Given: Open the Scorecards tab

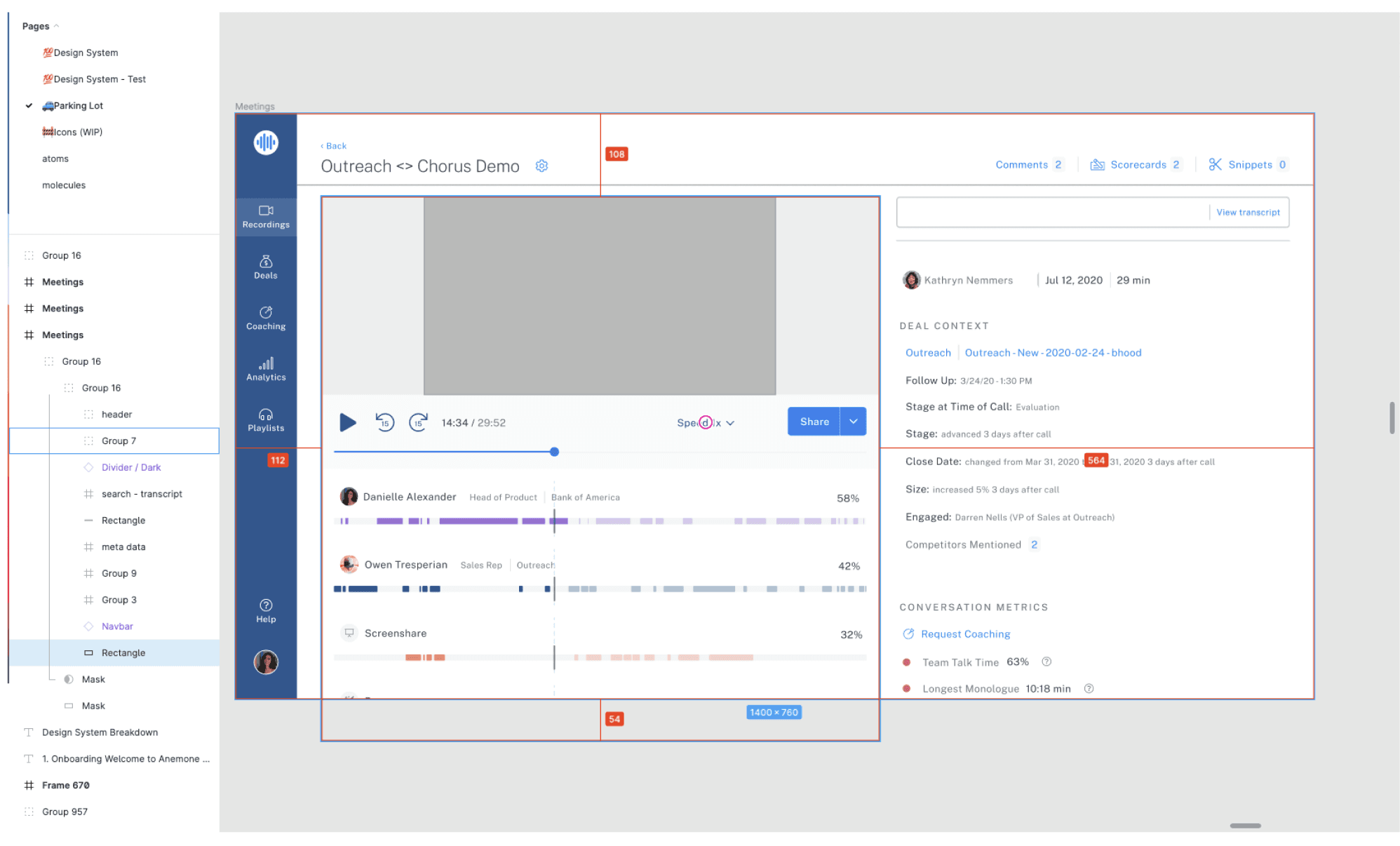Looking at the screenshot, I should tap(1137, 165).
